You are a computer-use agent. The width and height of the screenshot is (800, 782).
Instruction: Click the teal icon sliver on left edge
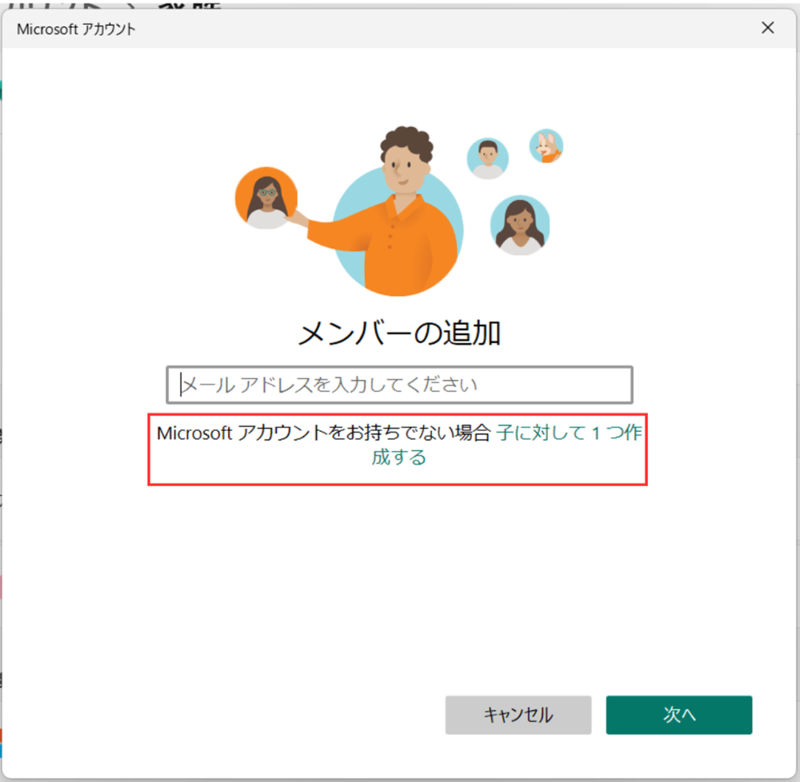2,90
